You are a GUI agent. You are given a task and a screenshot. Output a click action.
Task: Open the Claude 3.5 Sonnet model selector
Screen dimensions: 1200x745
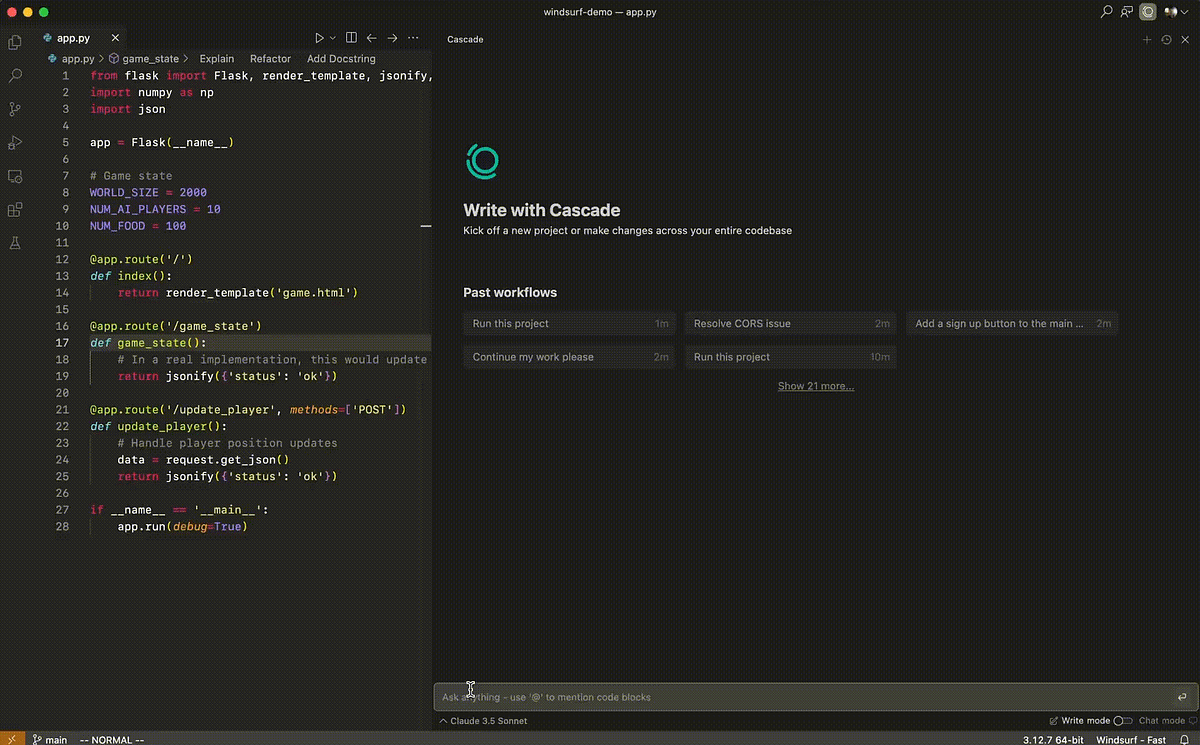click(x=482, y=720)
